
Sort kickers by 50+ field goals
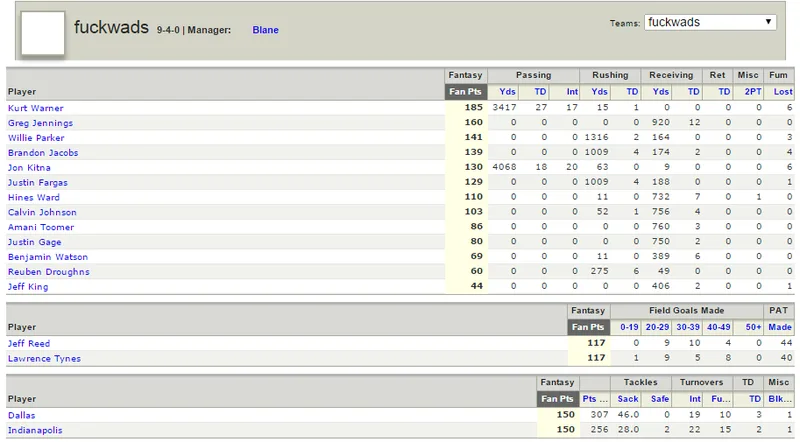753,327
